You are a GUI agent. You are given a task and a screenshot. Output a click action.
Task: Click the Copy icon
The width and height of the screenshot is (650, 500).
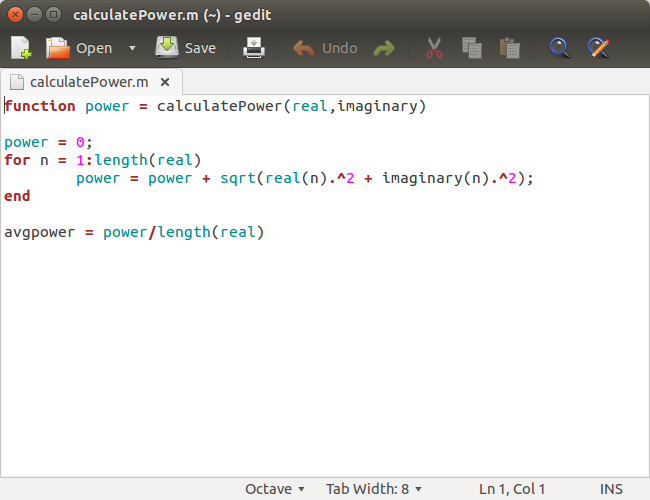pos(472,47)
